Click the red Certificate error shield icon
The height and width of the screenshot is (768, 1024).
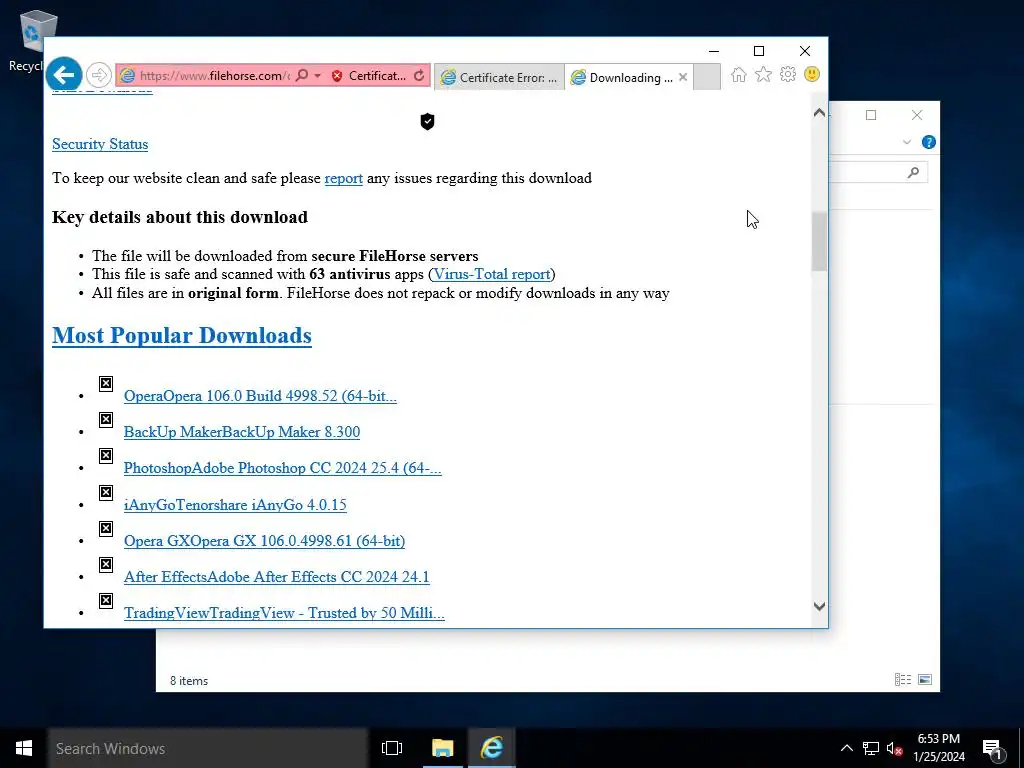337,76
